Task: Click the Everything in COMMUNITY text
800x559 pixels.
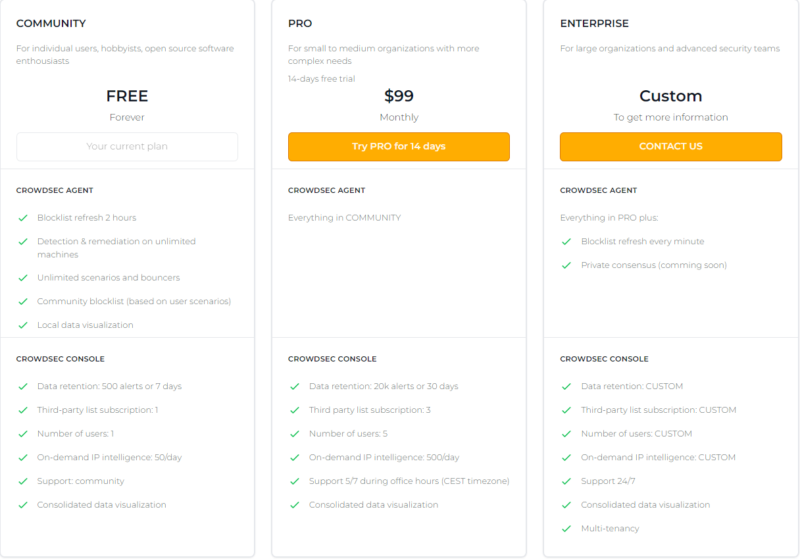Action: click(x=344, y=217)
